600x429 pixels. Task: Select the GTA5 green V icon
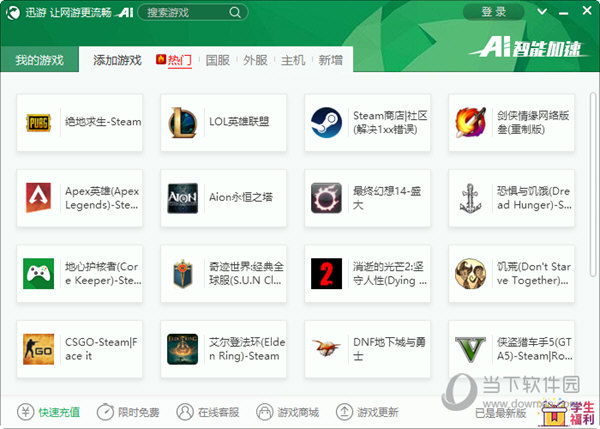[470, 349]
